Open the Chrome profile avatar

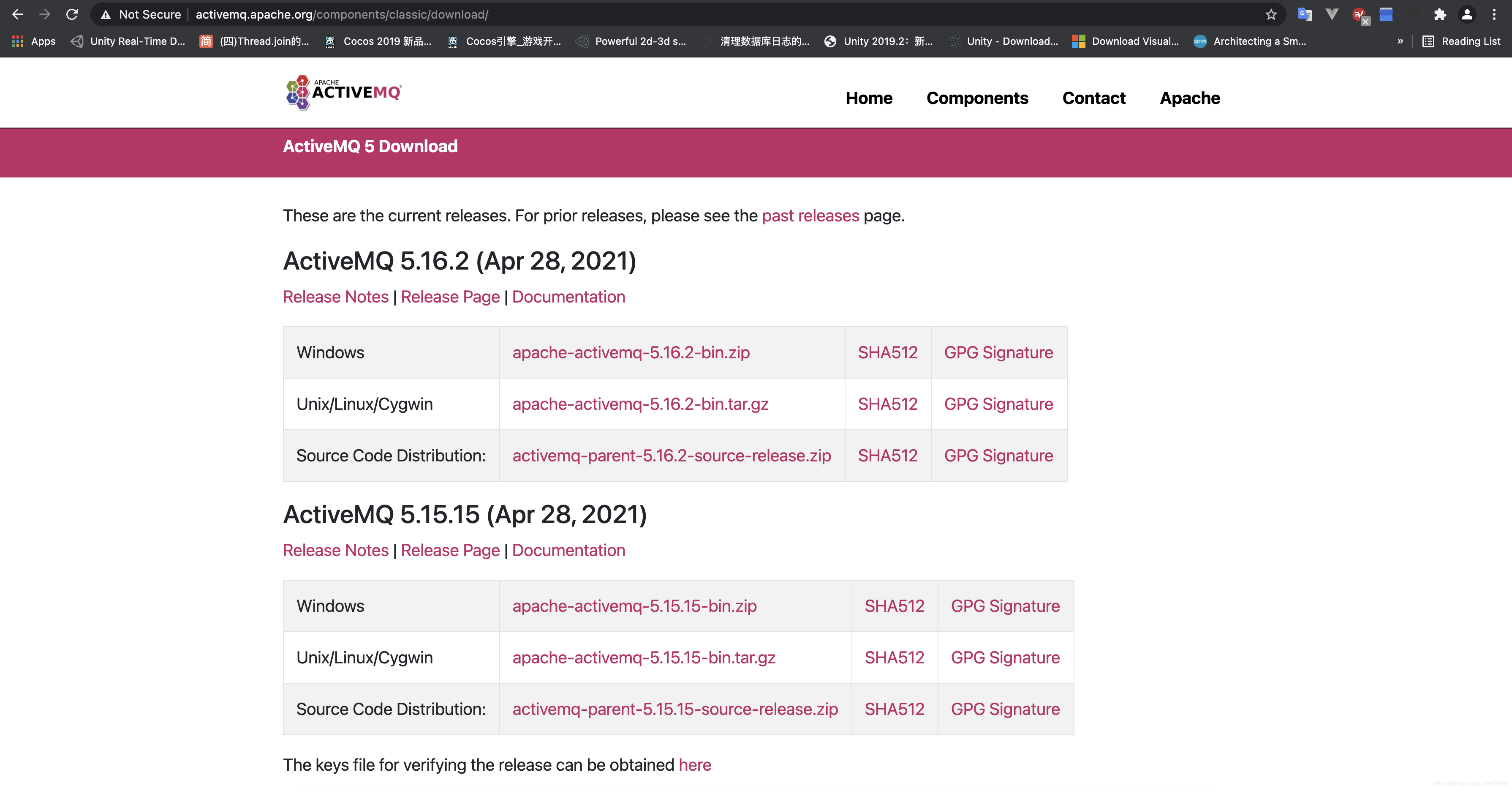pos(1467,15)
